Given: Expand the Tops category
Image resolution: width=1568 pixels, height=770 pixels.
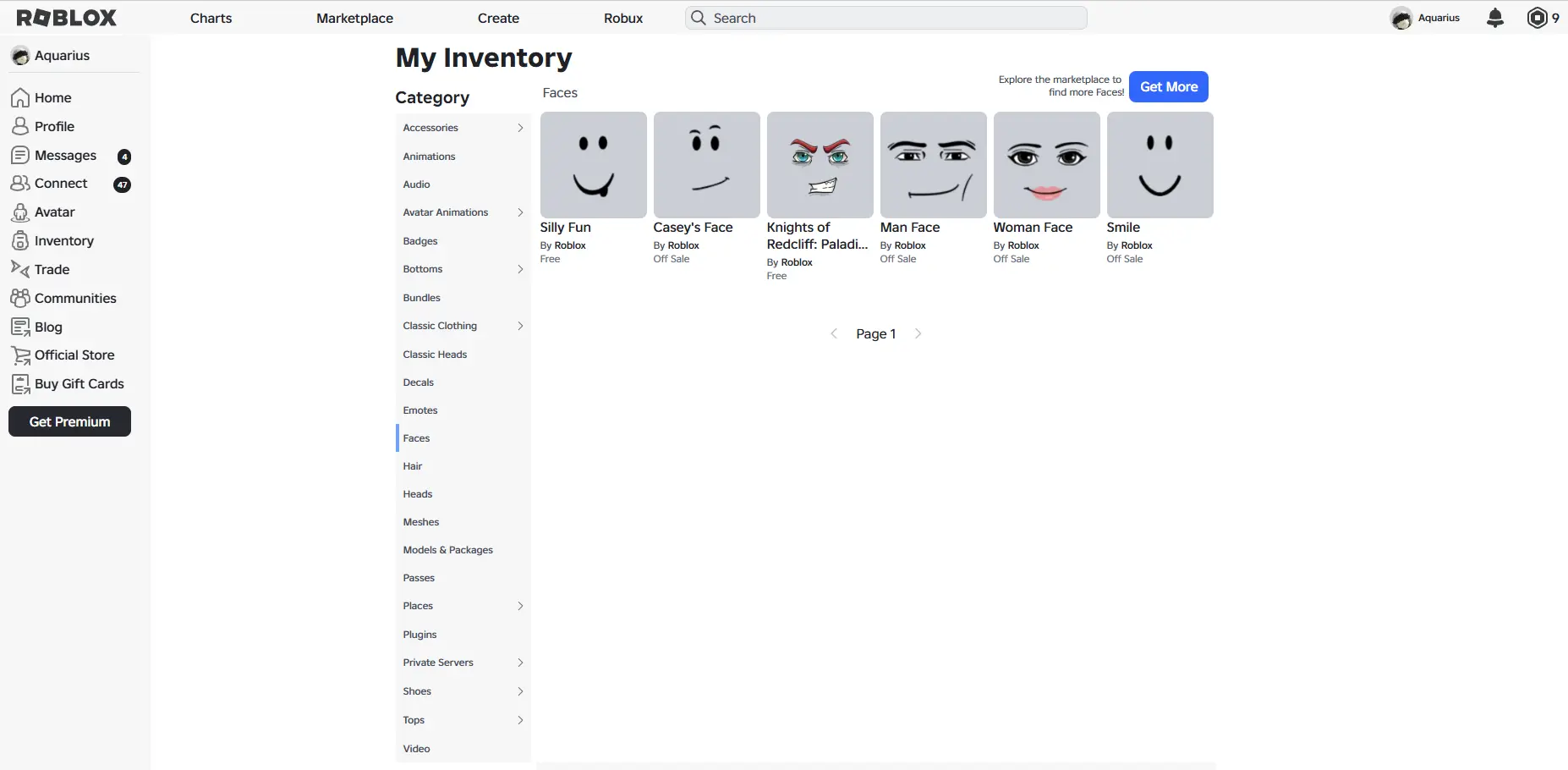Looking at the screenshot, I should 520,720.
